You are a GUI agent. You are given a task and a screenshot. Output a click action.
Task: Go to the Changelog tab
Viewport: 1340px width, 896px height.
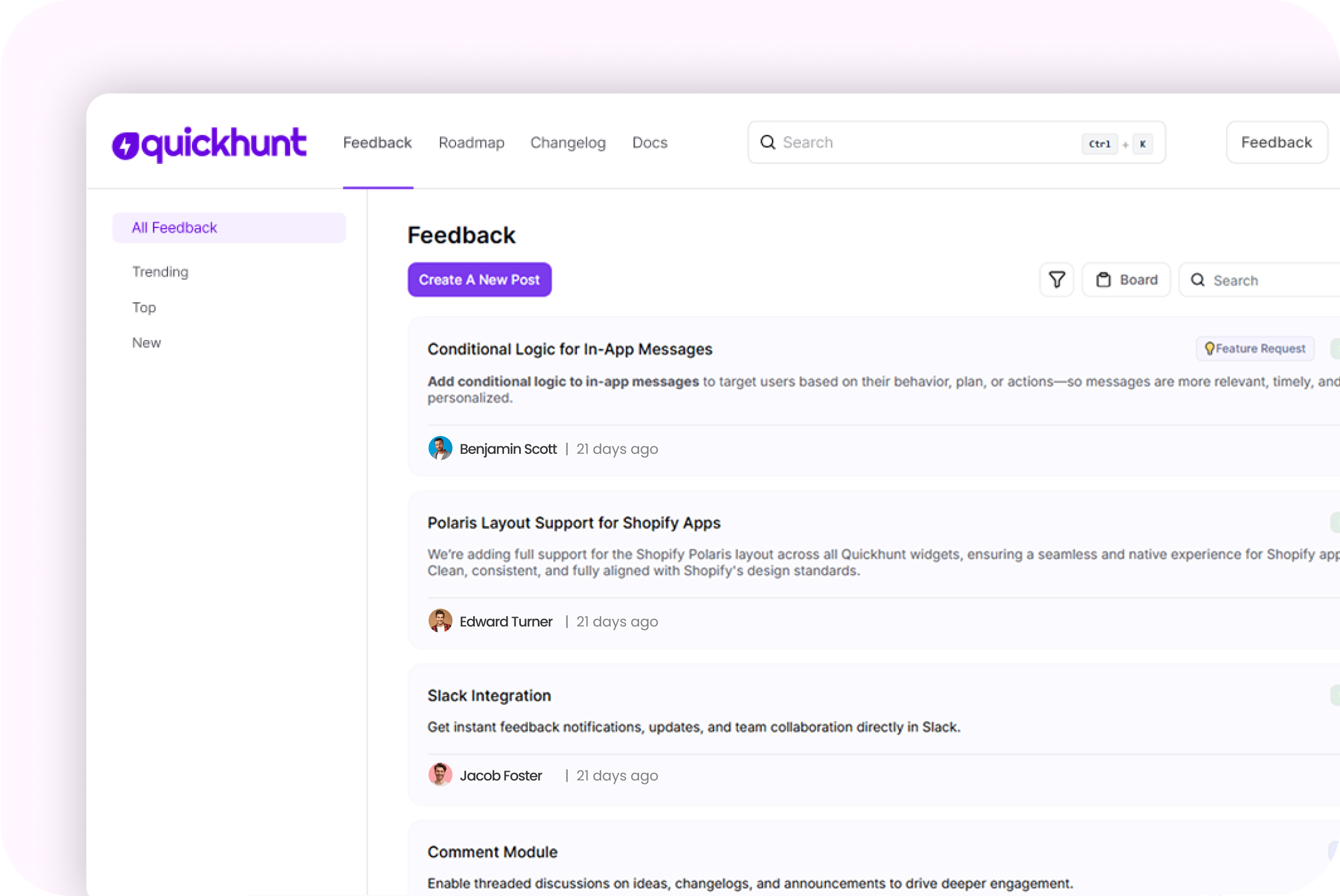(568, 142)
